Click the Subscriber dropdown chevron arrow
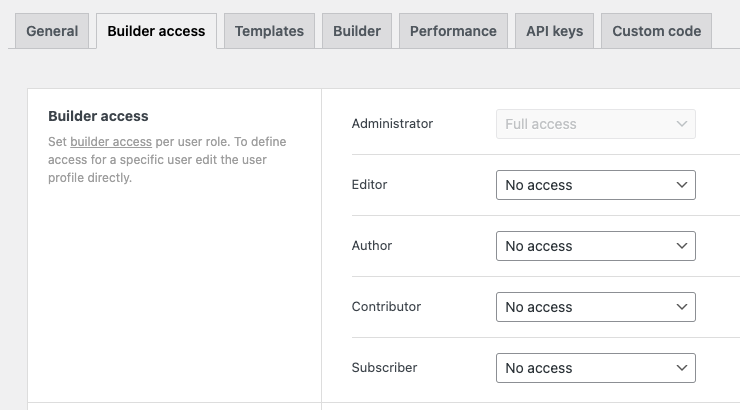The height and width of the screenshot is (410, 740). point(681,368)
